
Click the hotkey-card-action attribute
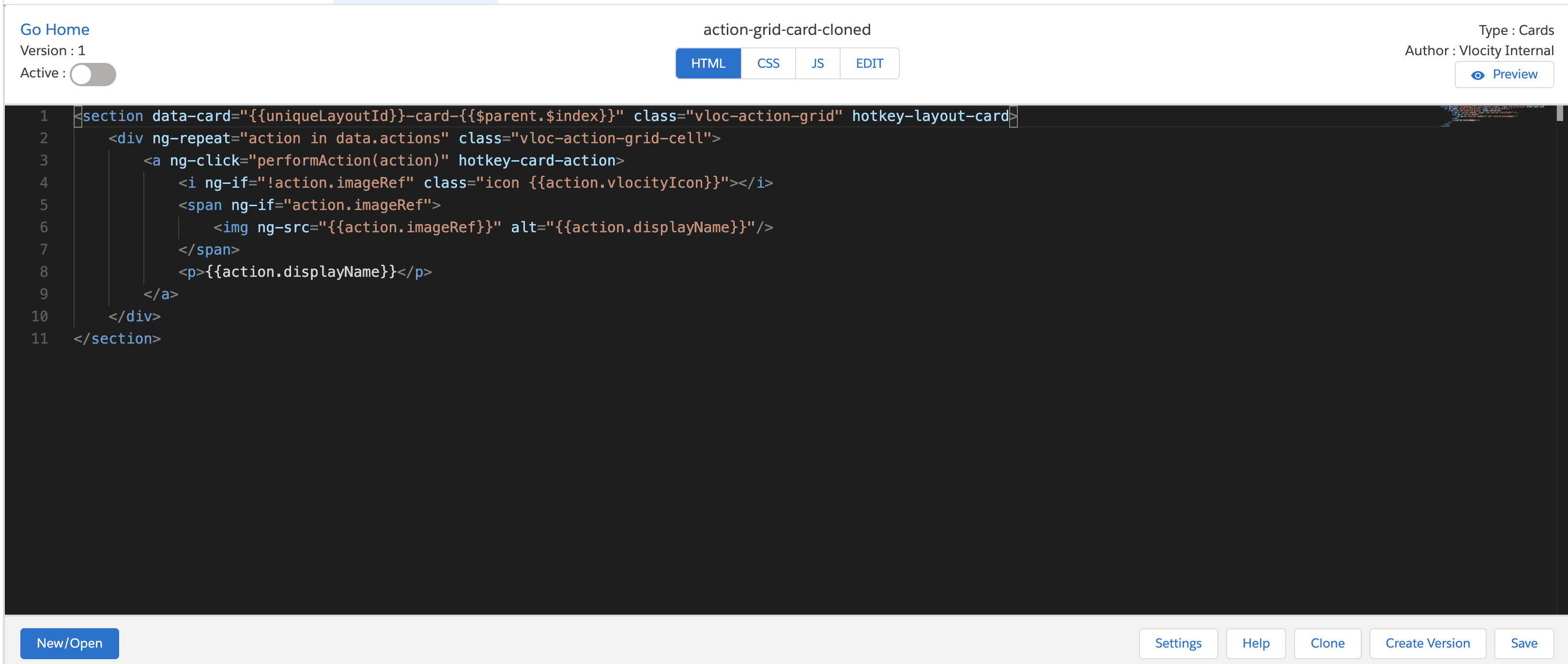pos(537,161)
